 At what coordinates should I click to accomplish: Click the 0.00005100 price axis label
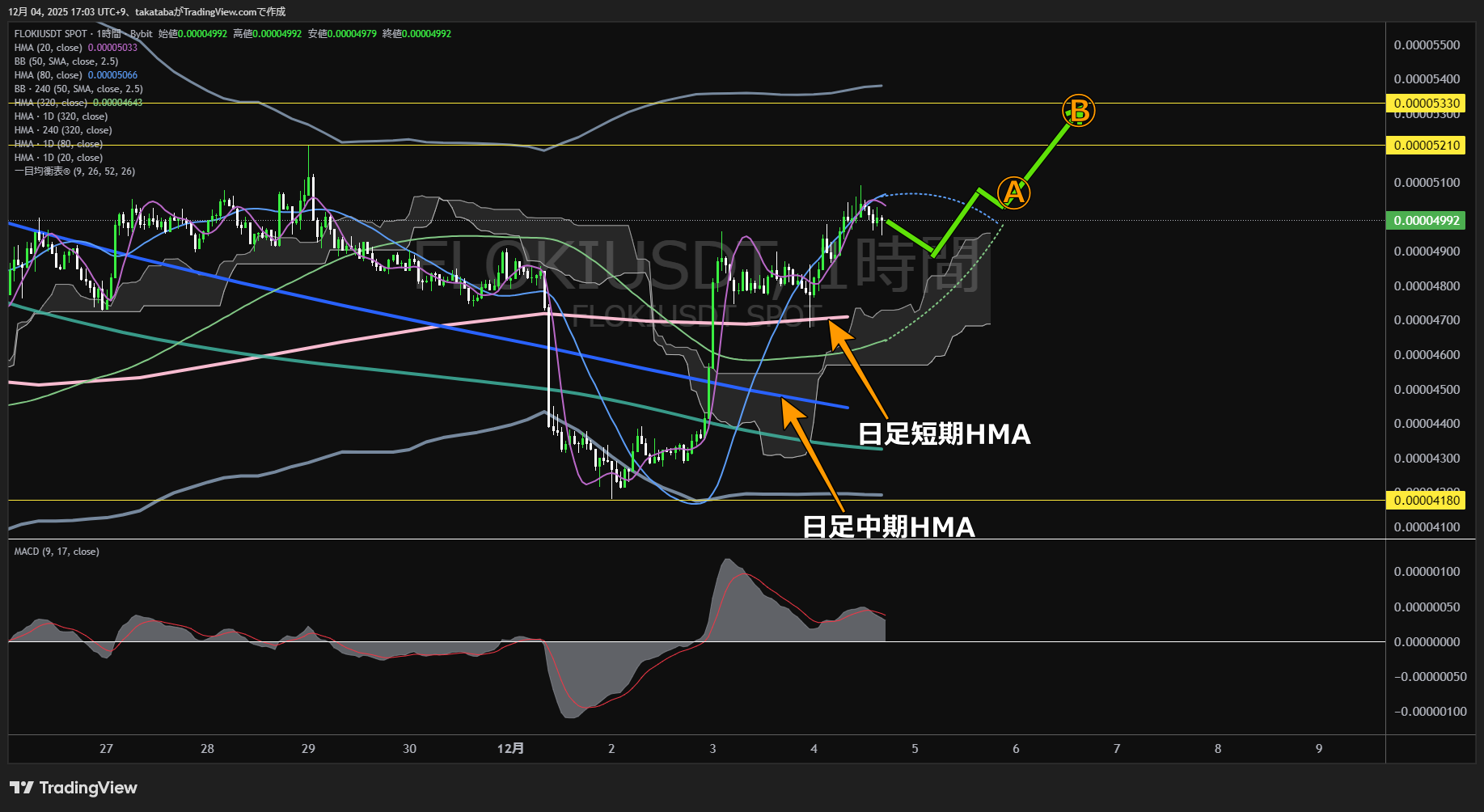tap(1427, 183)
